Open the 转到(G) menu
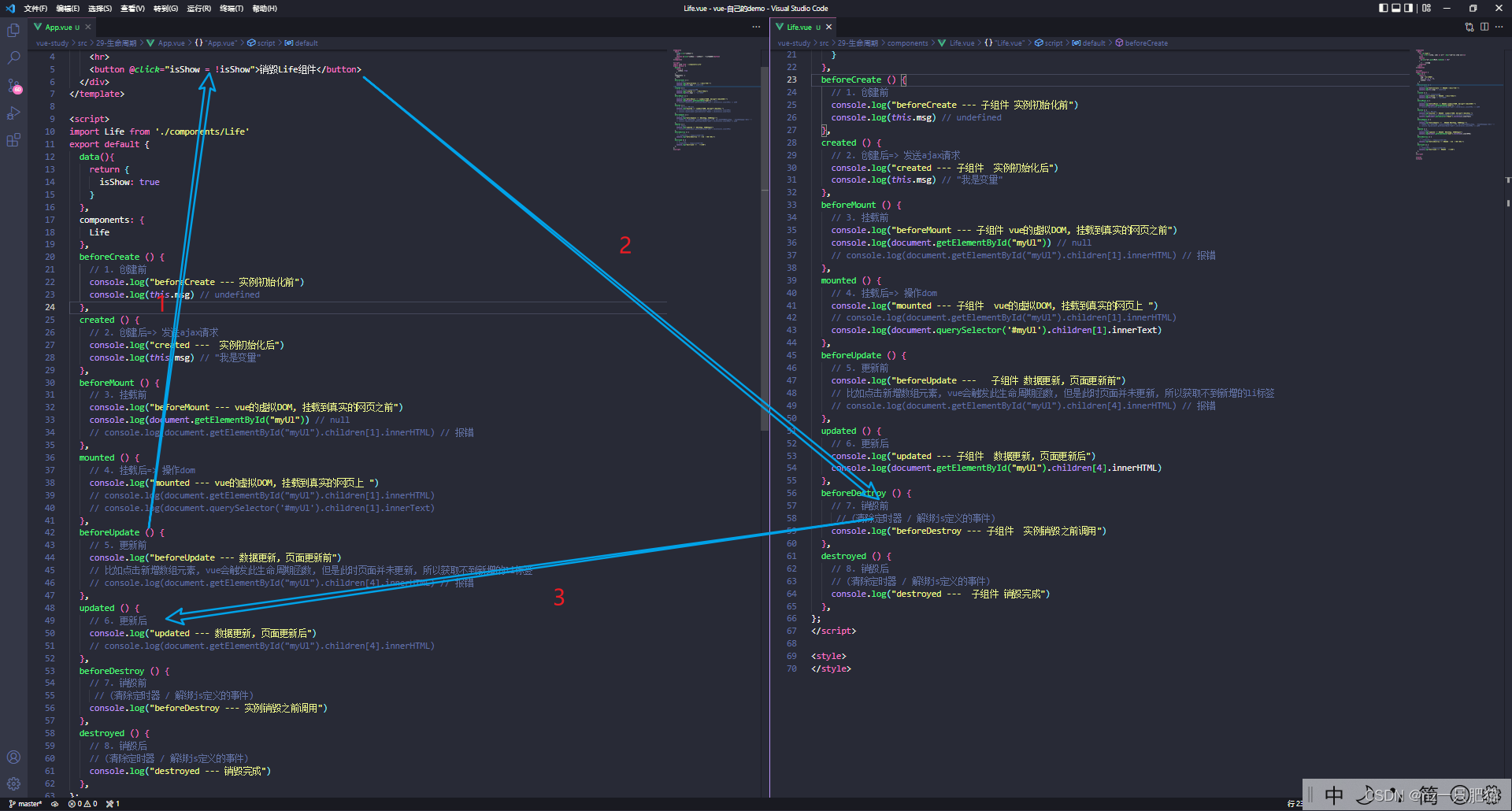Image resolution: width=1512 pixels, height=811 pixels. click(165, 8)
